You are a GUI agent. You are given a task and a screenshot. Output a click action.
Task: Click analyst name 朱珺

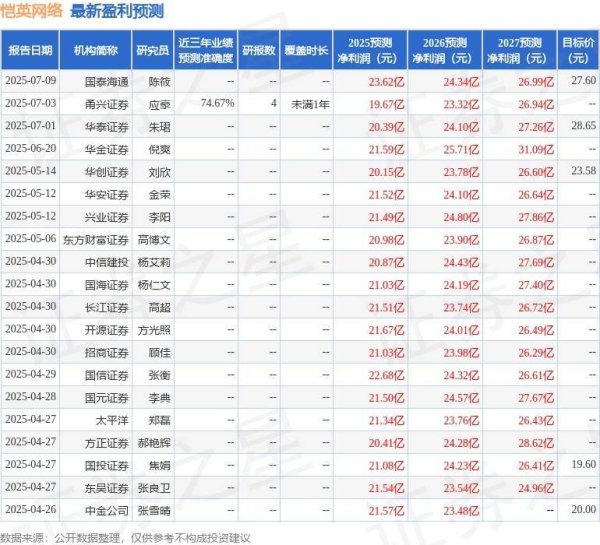159,127
